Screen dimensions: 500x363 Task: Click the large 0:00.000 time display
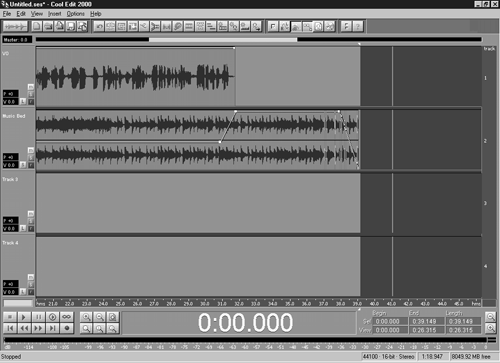(245, 322)
